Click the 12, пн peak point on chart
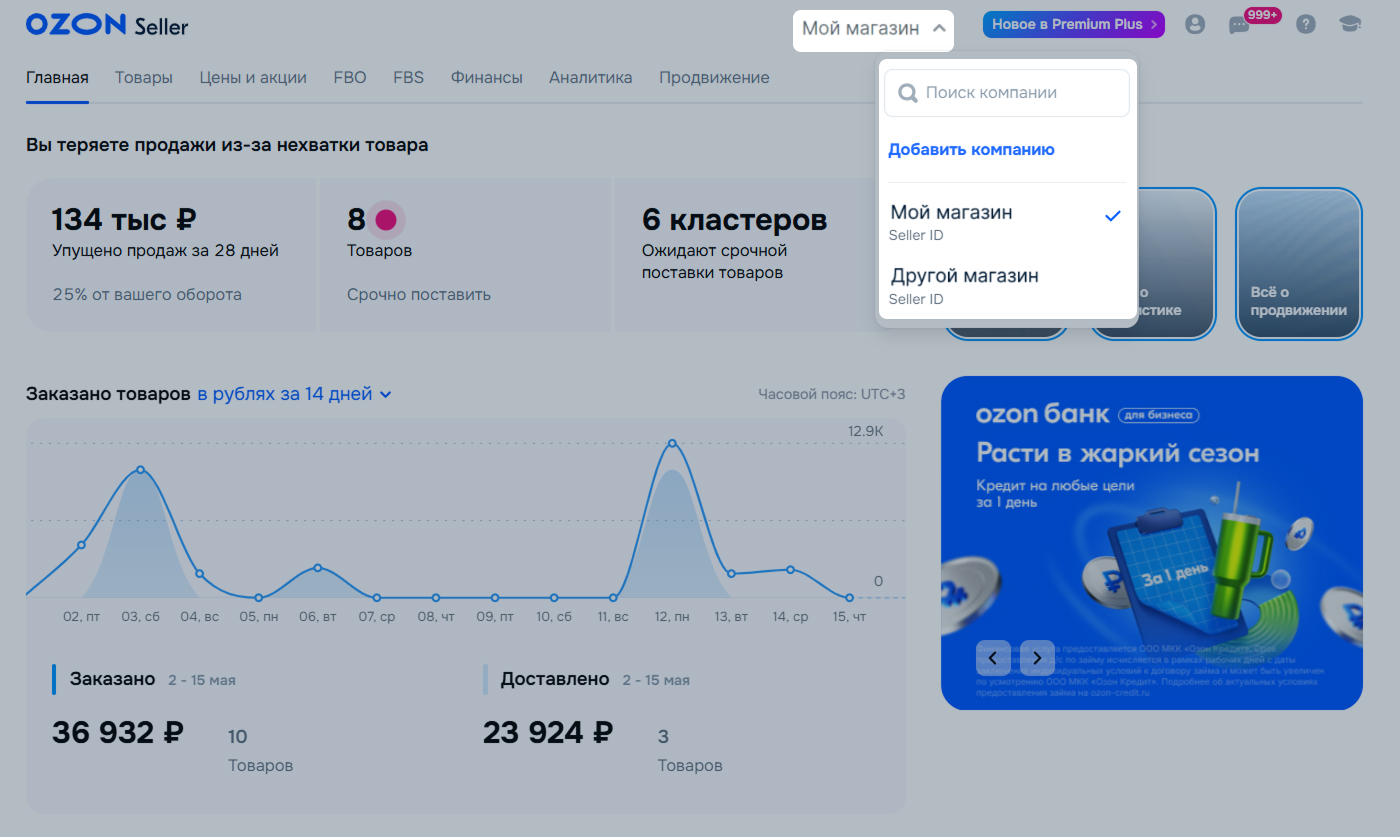Image resolution: width=1400 pixels, height=837 pixels. coord(672,443)
